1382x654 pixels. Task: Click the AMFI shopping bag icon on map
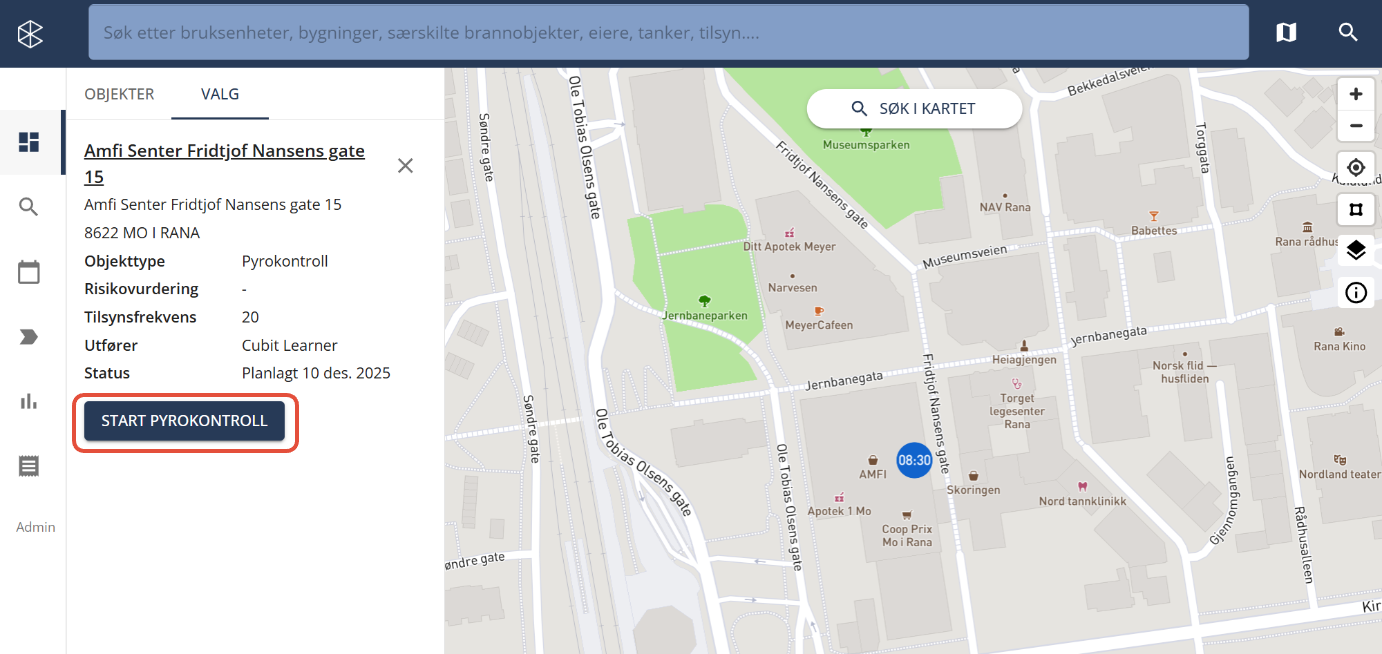tap(873, 460)
